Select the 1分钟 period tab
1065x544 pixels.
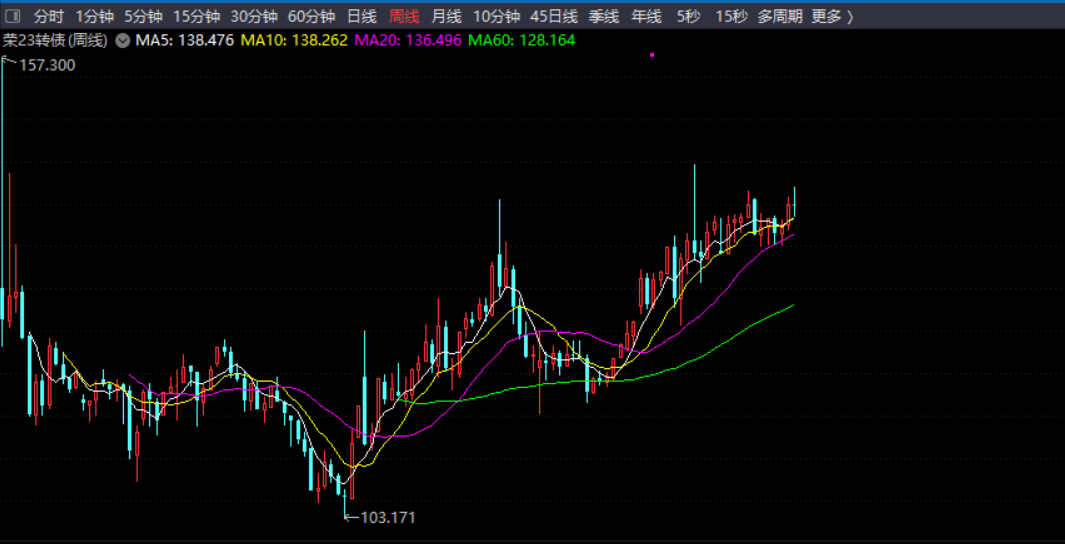[x=94, y=17]
